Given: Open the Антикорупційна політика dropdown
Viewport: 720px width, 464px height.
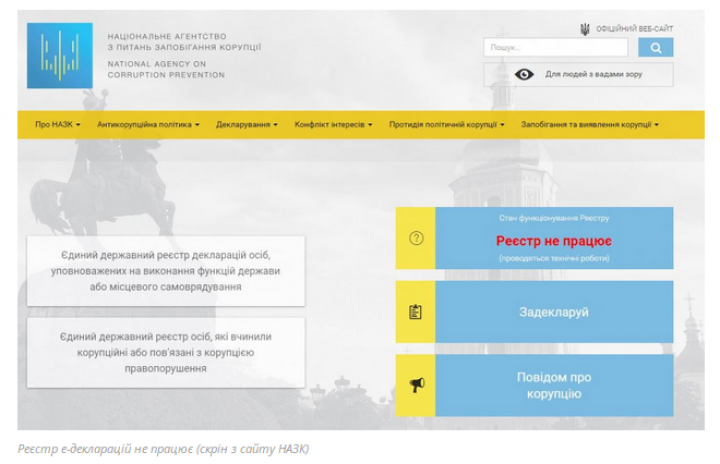Looking at the screenshot, I should 148,125.
